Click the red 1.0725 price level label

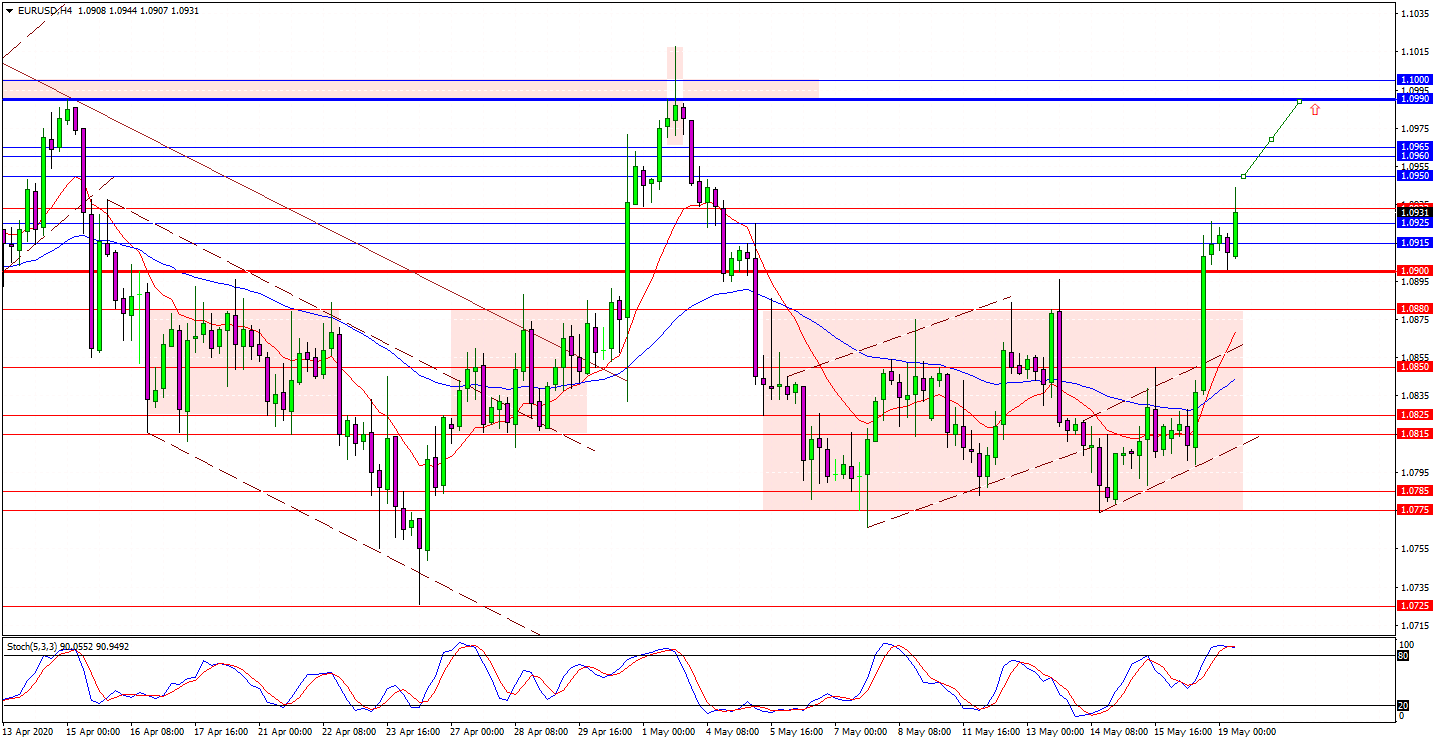[x=1414, y=606]
